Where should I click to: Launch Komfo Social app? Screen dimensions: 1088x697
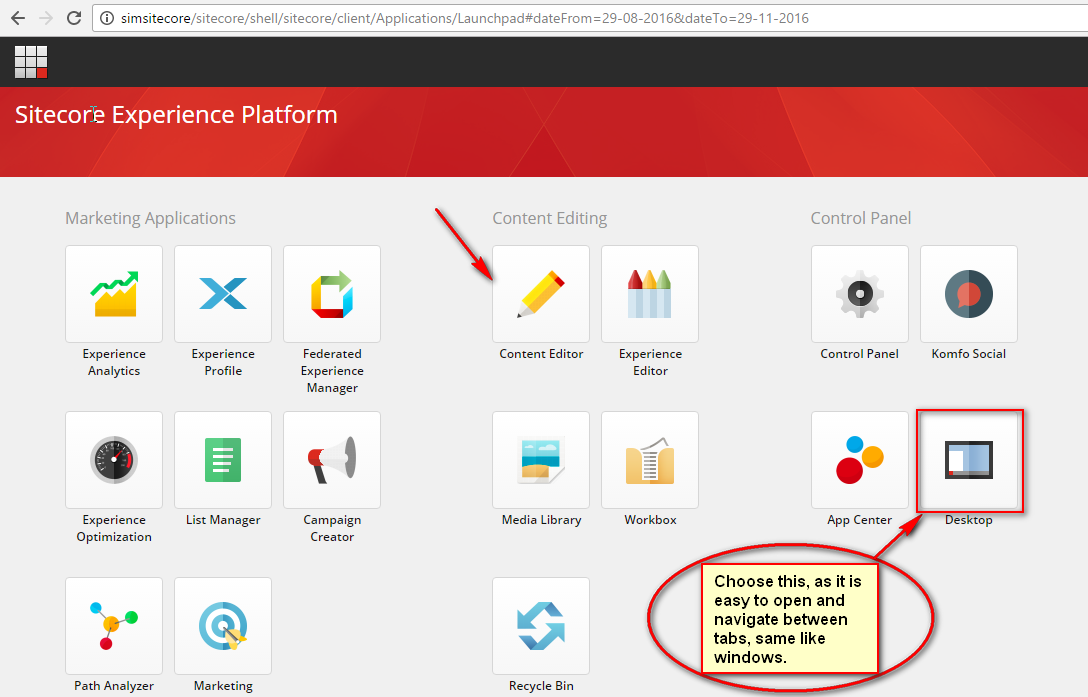click(x=969, y=294)
